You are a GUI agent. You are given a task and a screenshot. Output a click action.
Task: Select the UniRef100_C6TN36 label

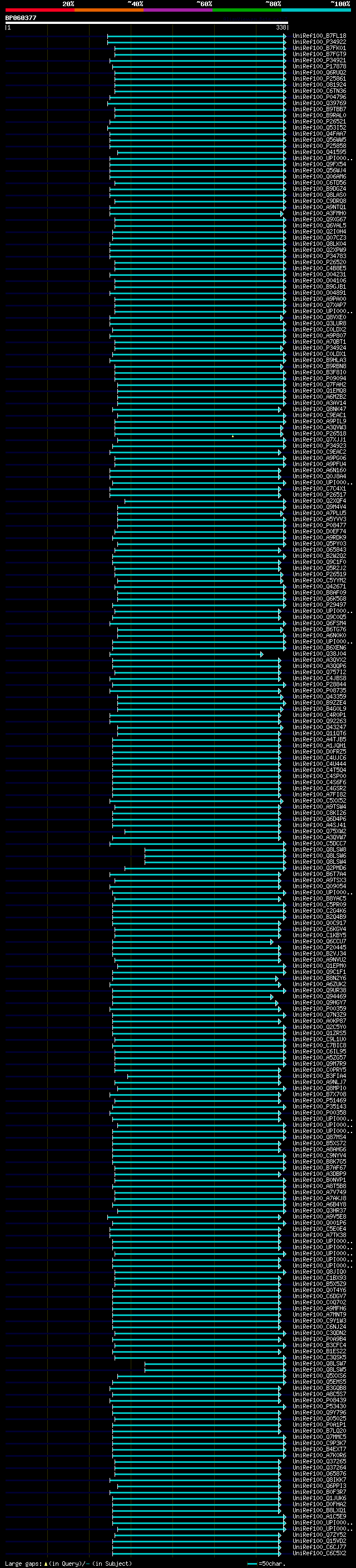(319, 91)
